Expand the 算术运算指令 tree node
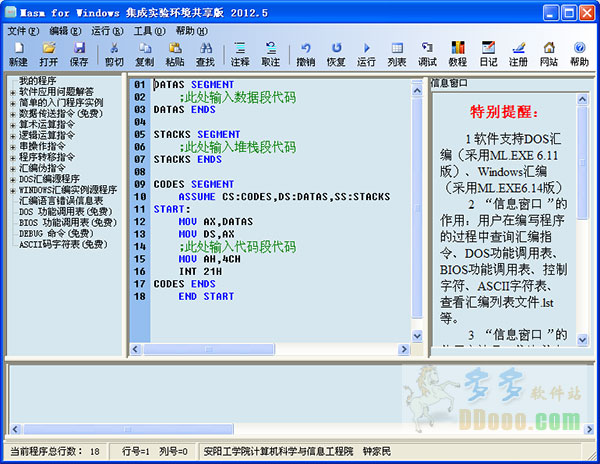This screenshot has height=464, width=600. (13, 125)
